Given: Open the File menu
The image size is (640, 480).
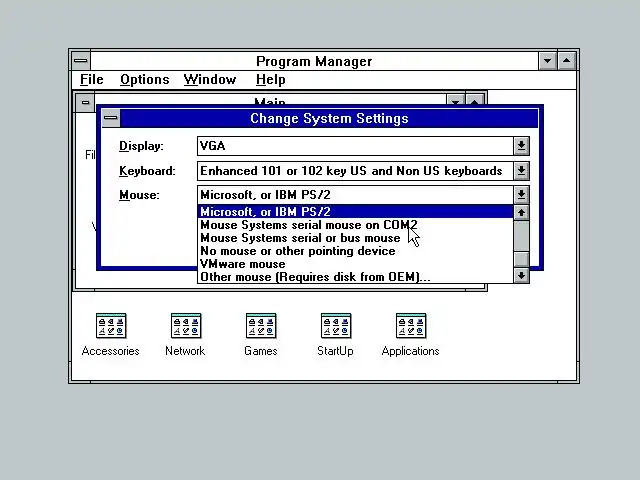Looking at the screenshot, I should click(91, 80).
